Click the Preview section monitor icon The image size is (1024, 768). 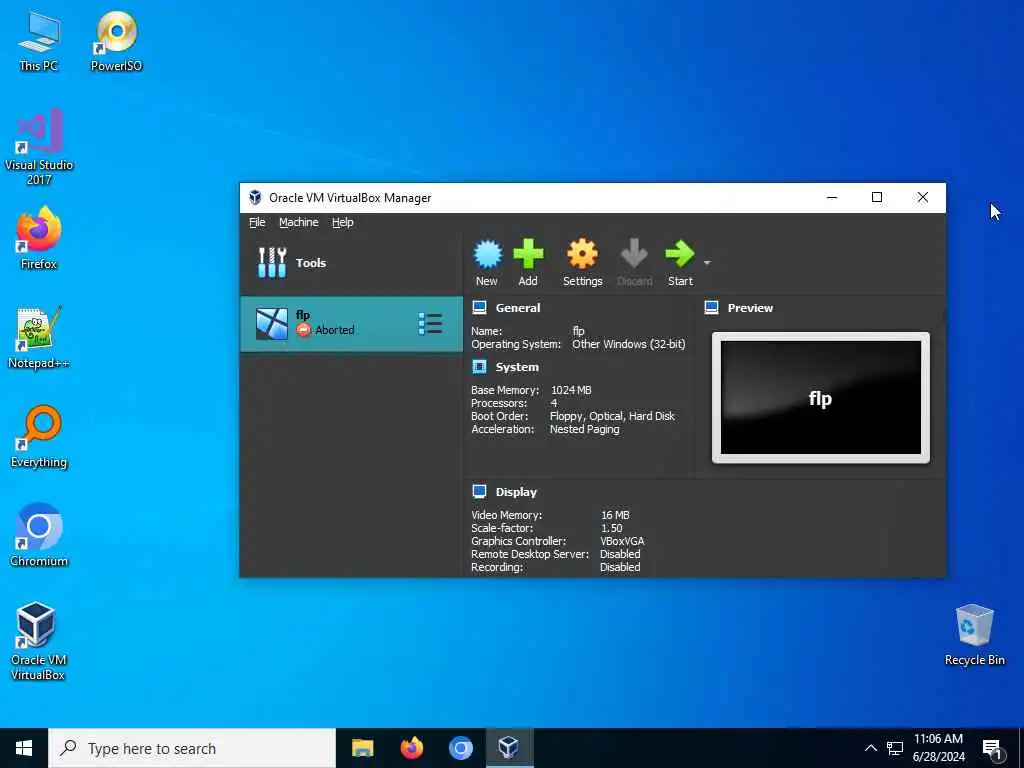(x=712, y=308)
